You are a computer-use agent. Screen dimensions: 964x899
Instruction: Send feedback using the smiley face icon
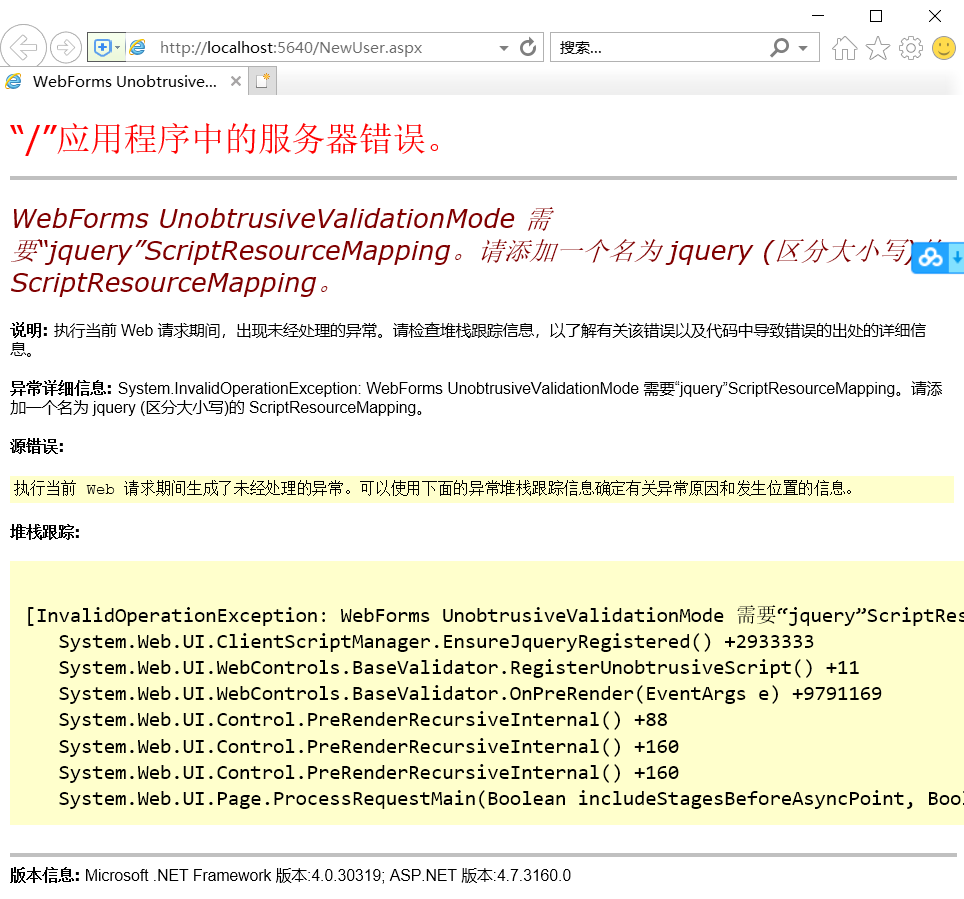point(944,47)
